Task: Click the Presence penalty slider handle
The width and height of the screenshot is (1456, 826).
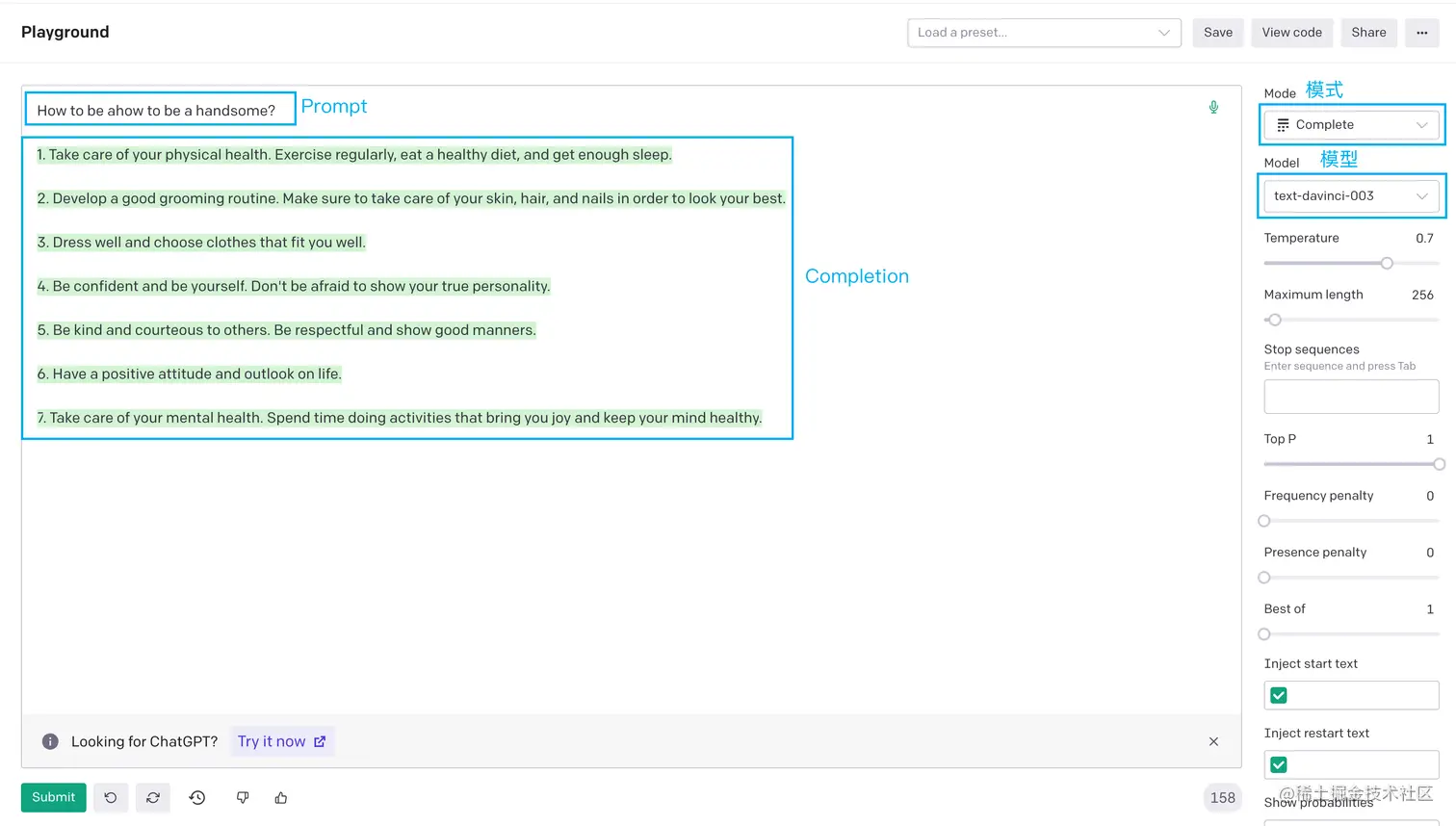Action: click(x=1264, y=578)
